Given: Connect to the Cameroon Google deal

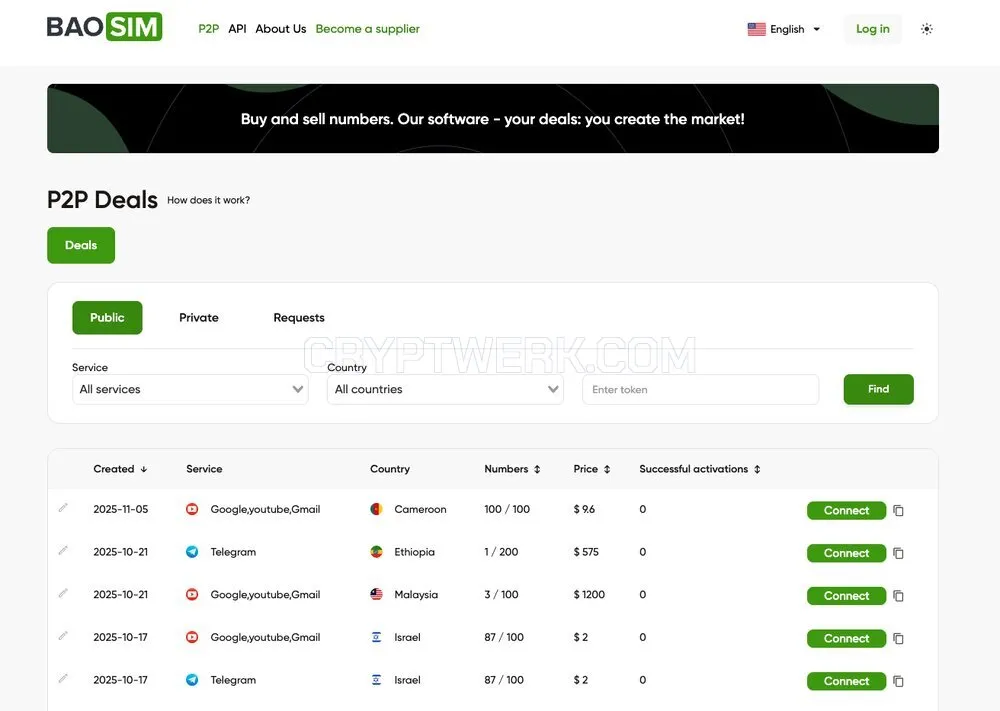Looking at the screenshot, I should pyautogui.click(x=846, y=511).
